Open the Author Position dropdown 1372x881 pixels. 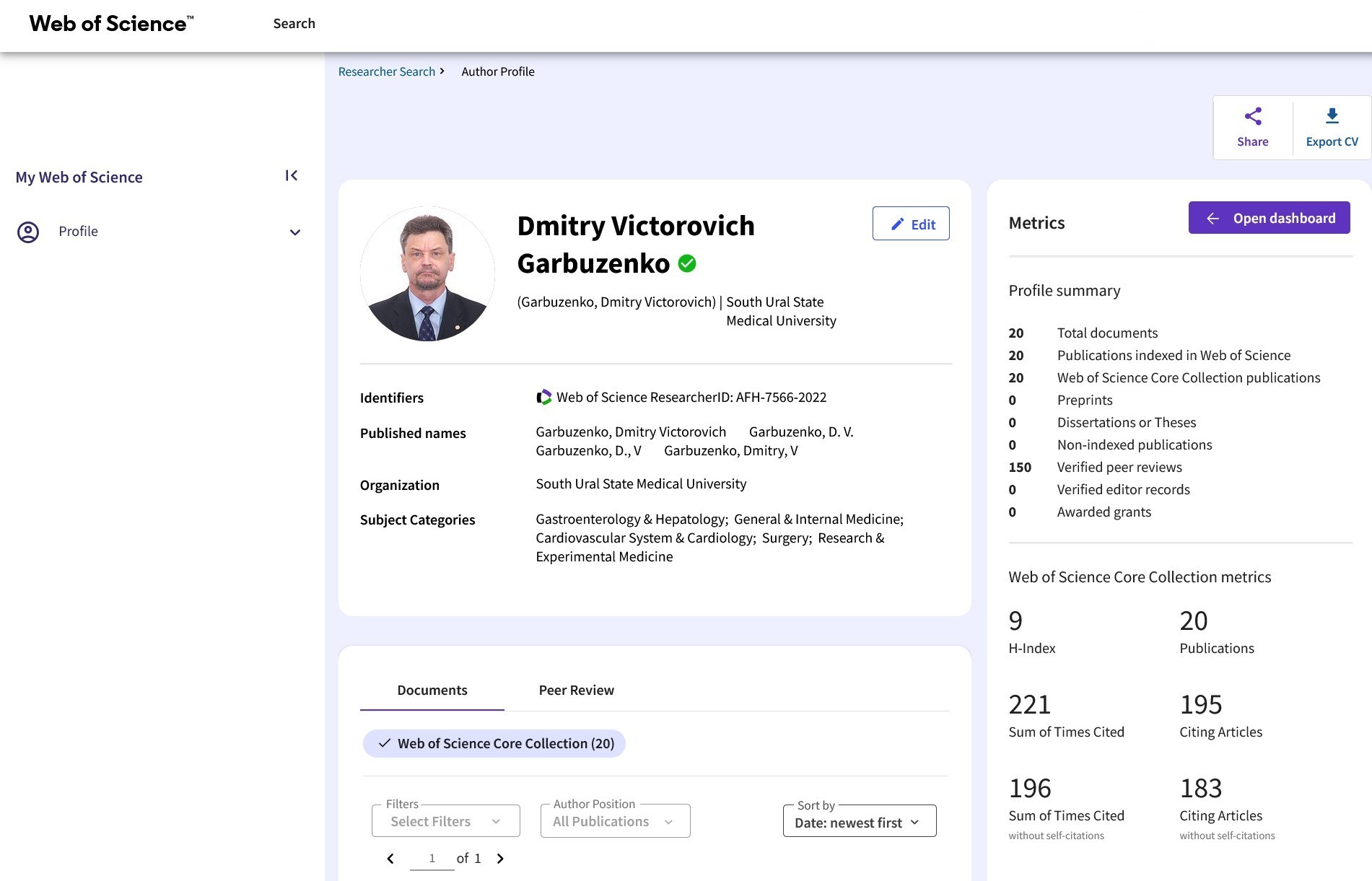tap(615, 821)
